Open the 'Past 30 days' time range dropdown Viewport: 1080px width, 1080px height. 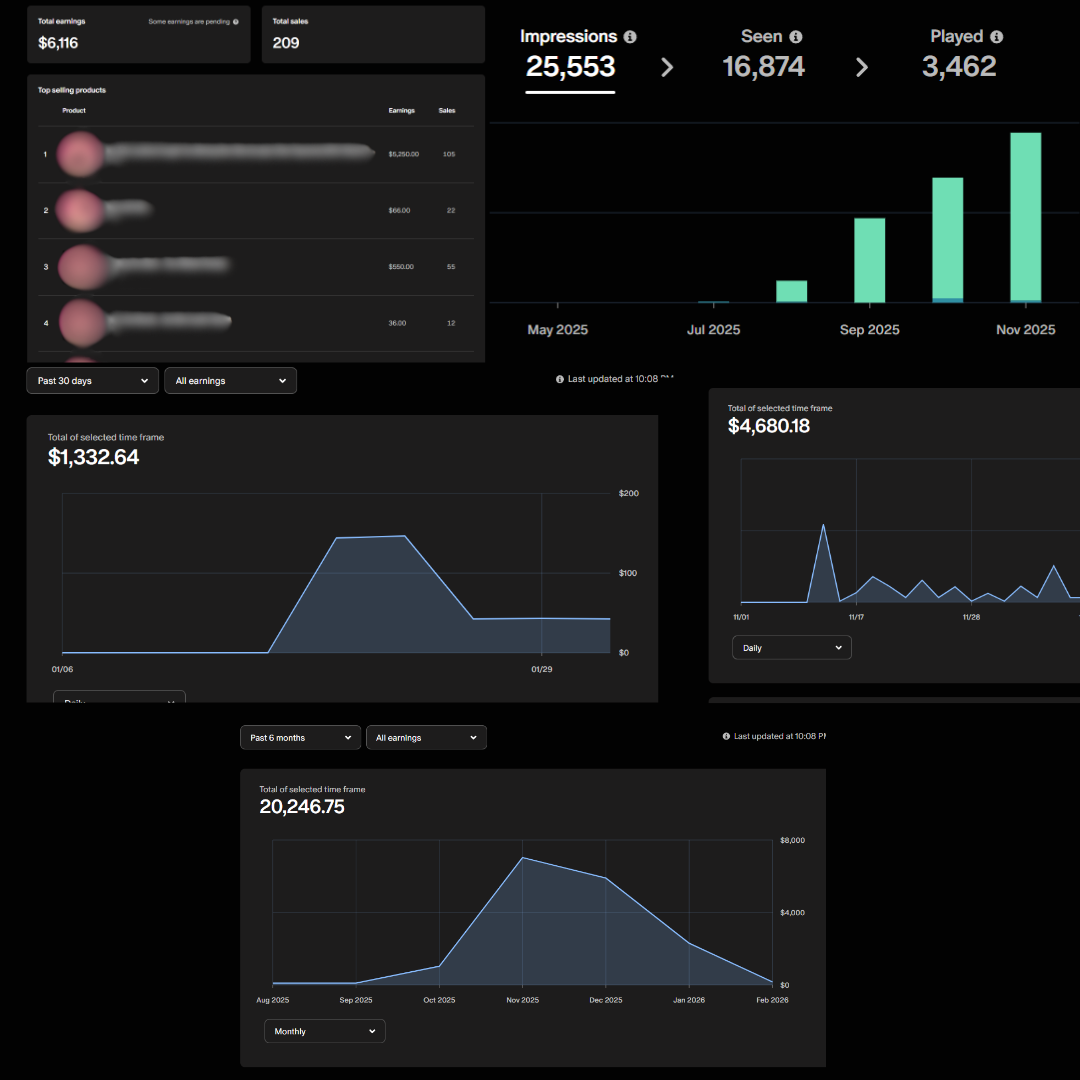coord(92,381)
